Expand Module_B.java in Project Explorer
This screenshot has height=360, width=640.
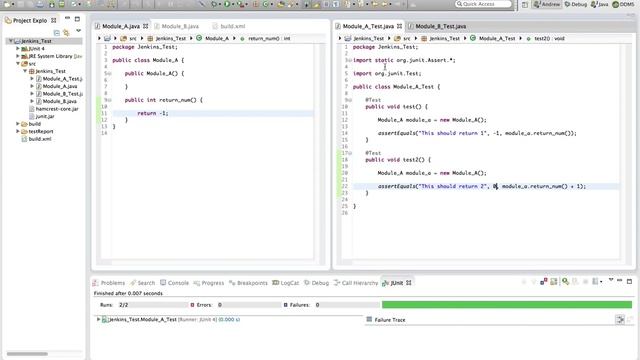[32, 101]
